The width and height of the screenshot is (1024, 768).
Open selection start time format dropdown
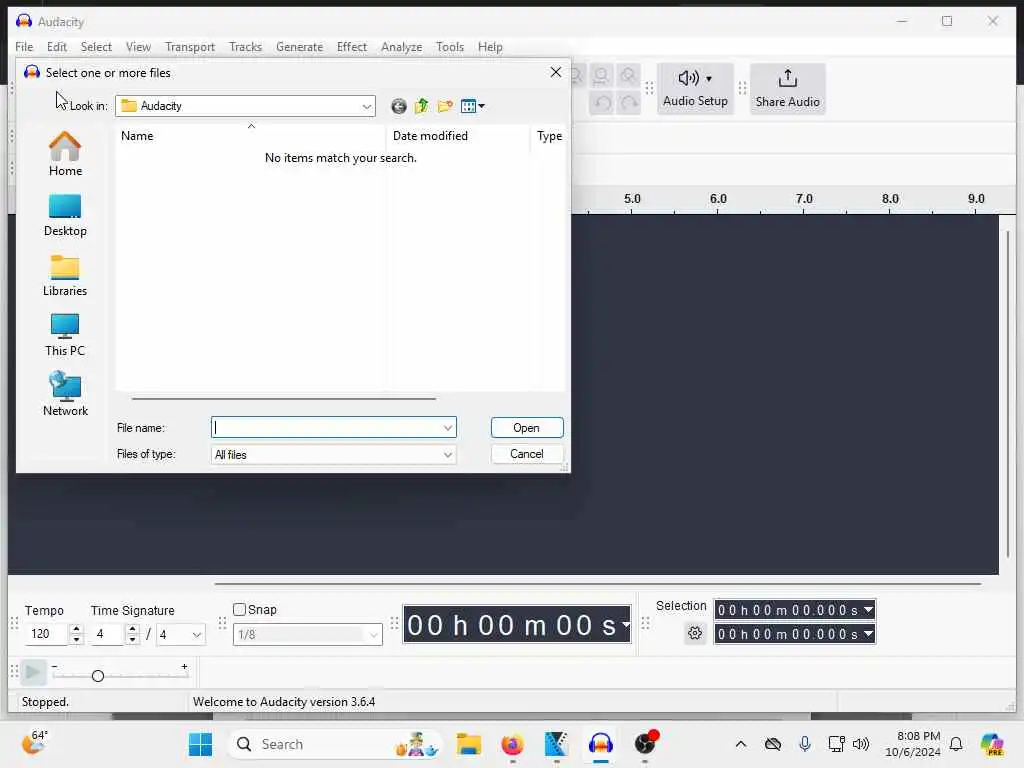pyautogui.click(x=868, y=610)
